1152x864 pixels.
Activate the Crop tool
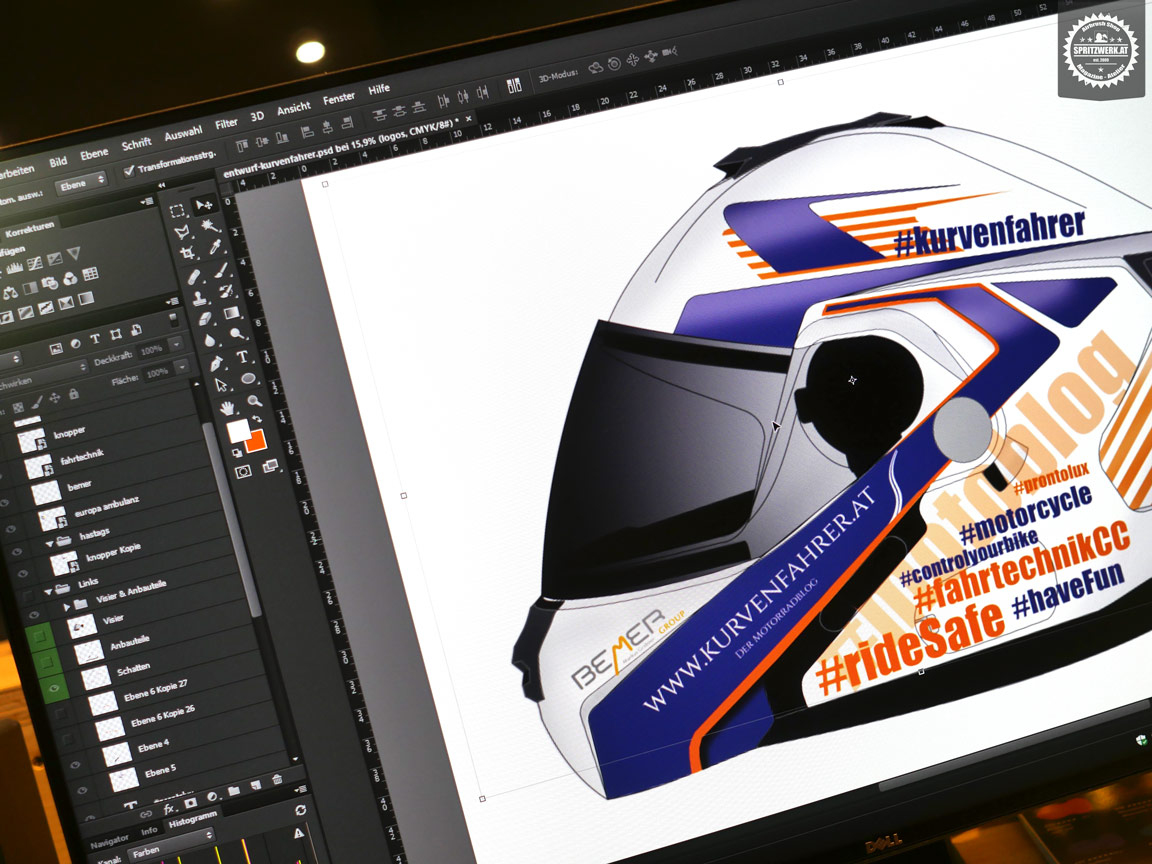(x=187, y=255)
